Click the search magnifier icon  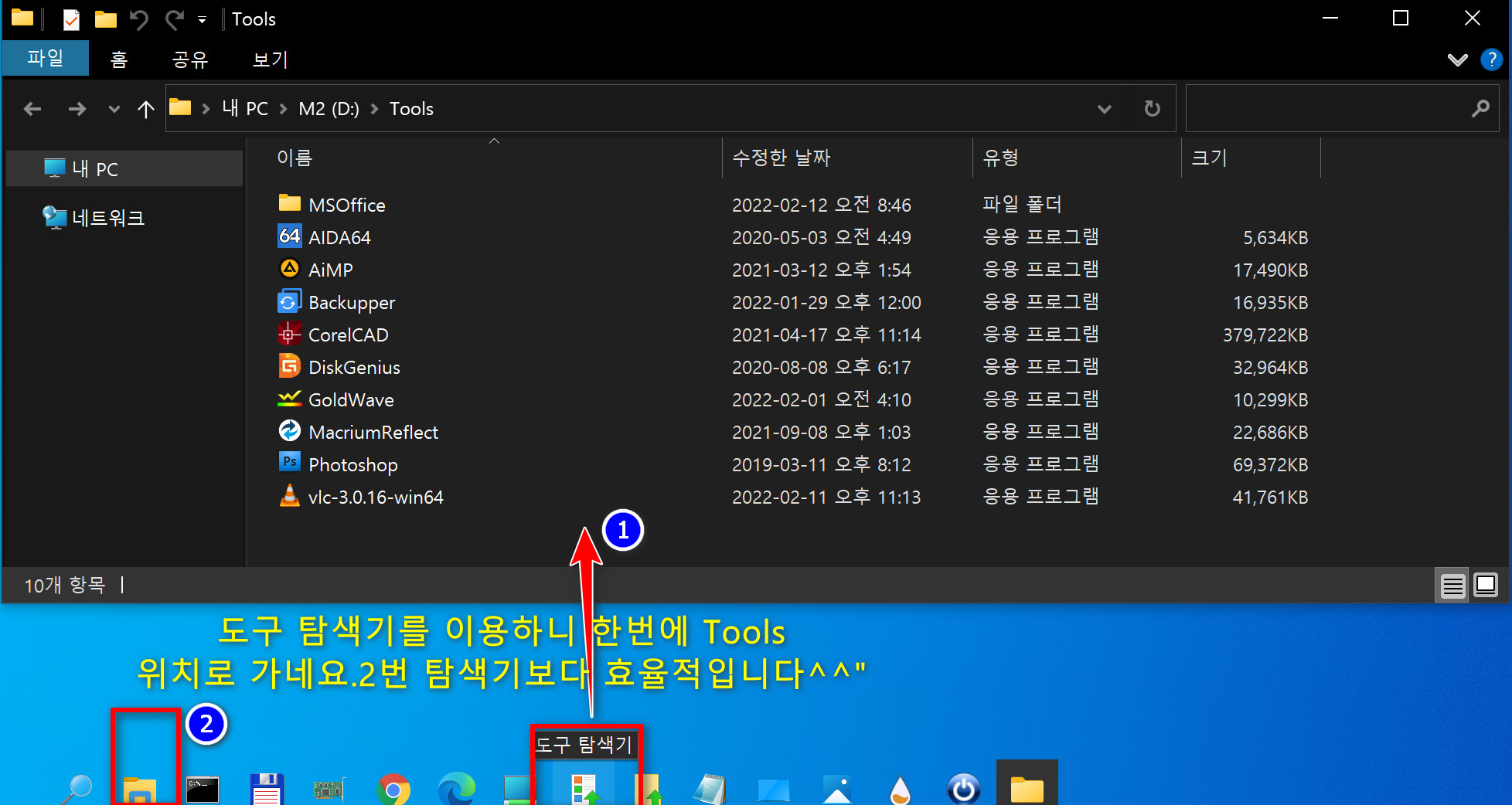(1480, 108)
